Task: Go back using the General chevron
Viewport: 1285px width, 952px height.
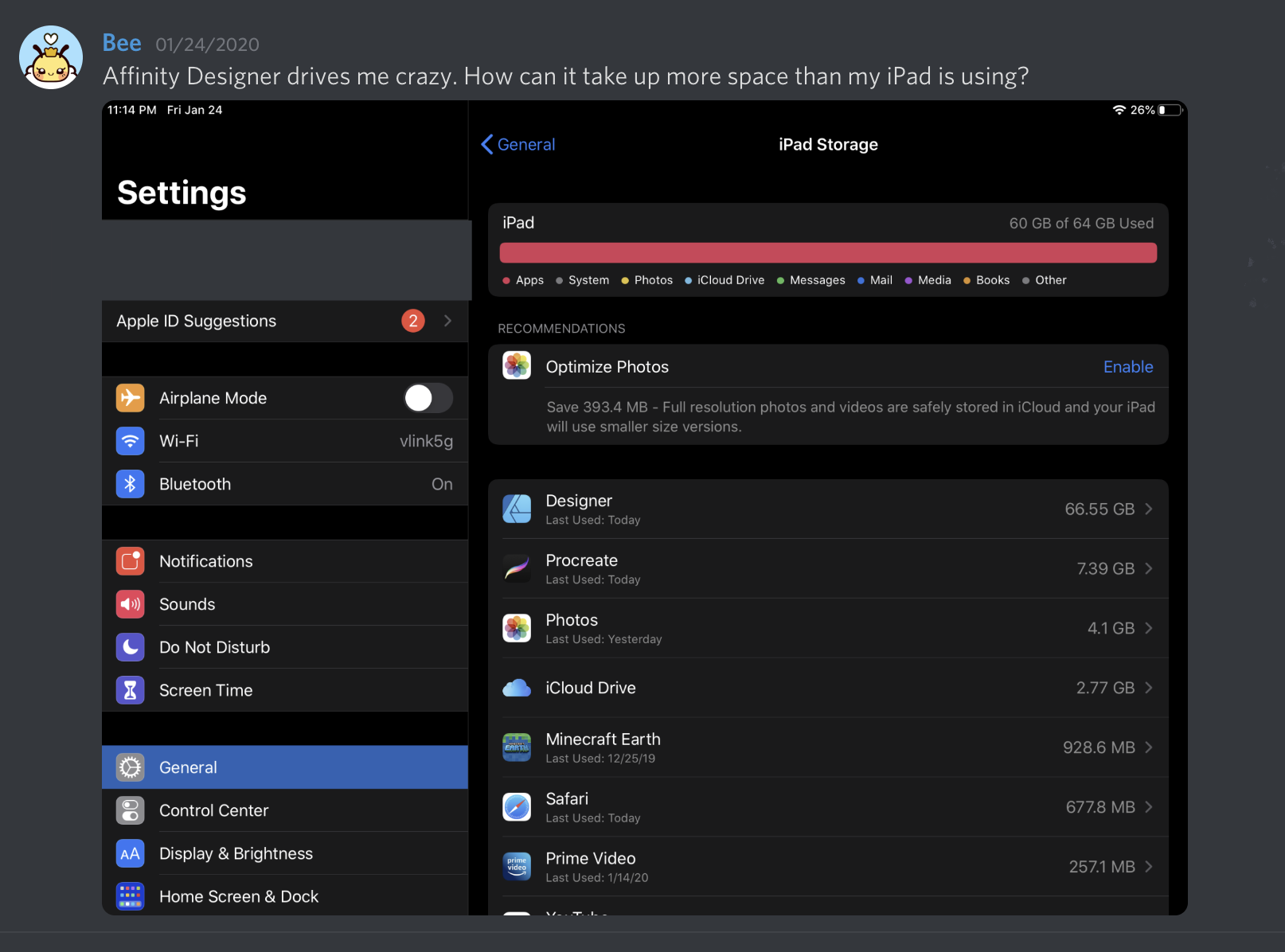Action: 487,144
